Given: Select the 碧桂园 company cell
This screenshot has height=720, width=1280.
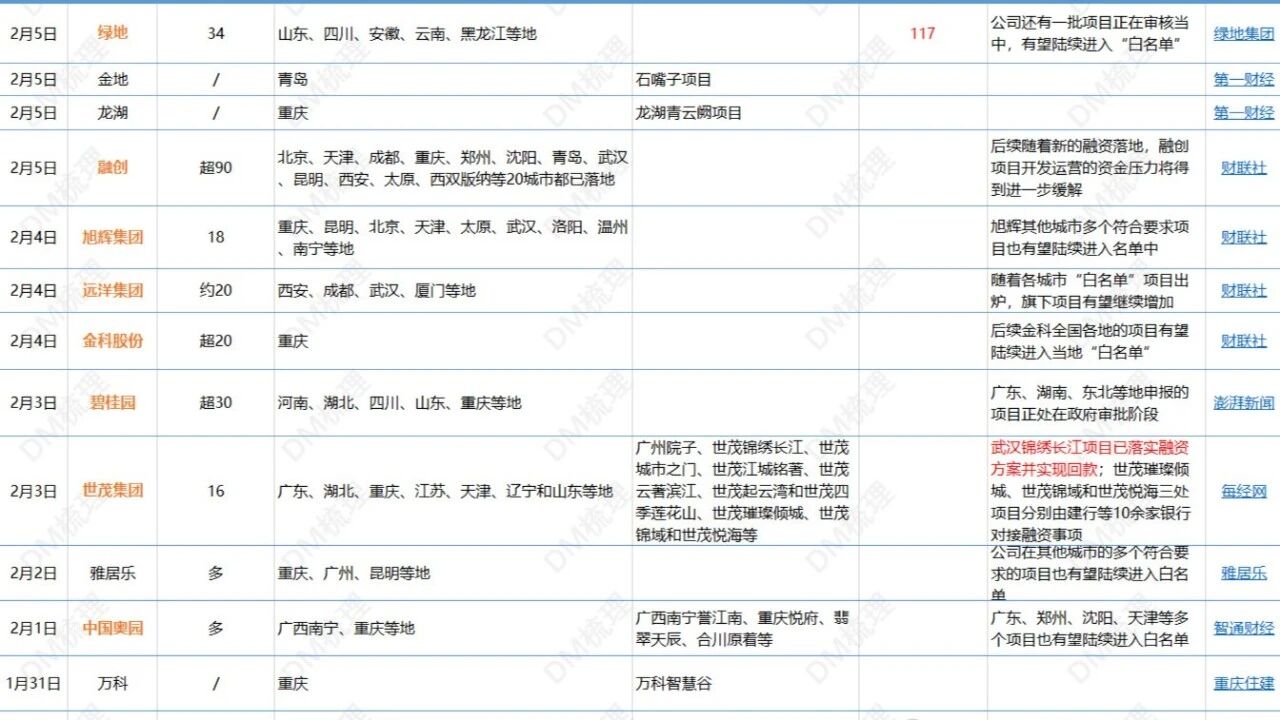Looking at the screenshot, I should click(113, 402).
